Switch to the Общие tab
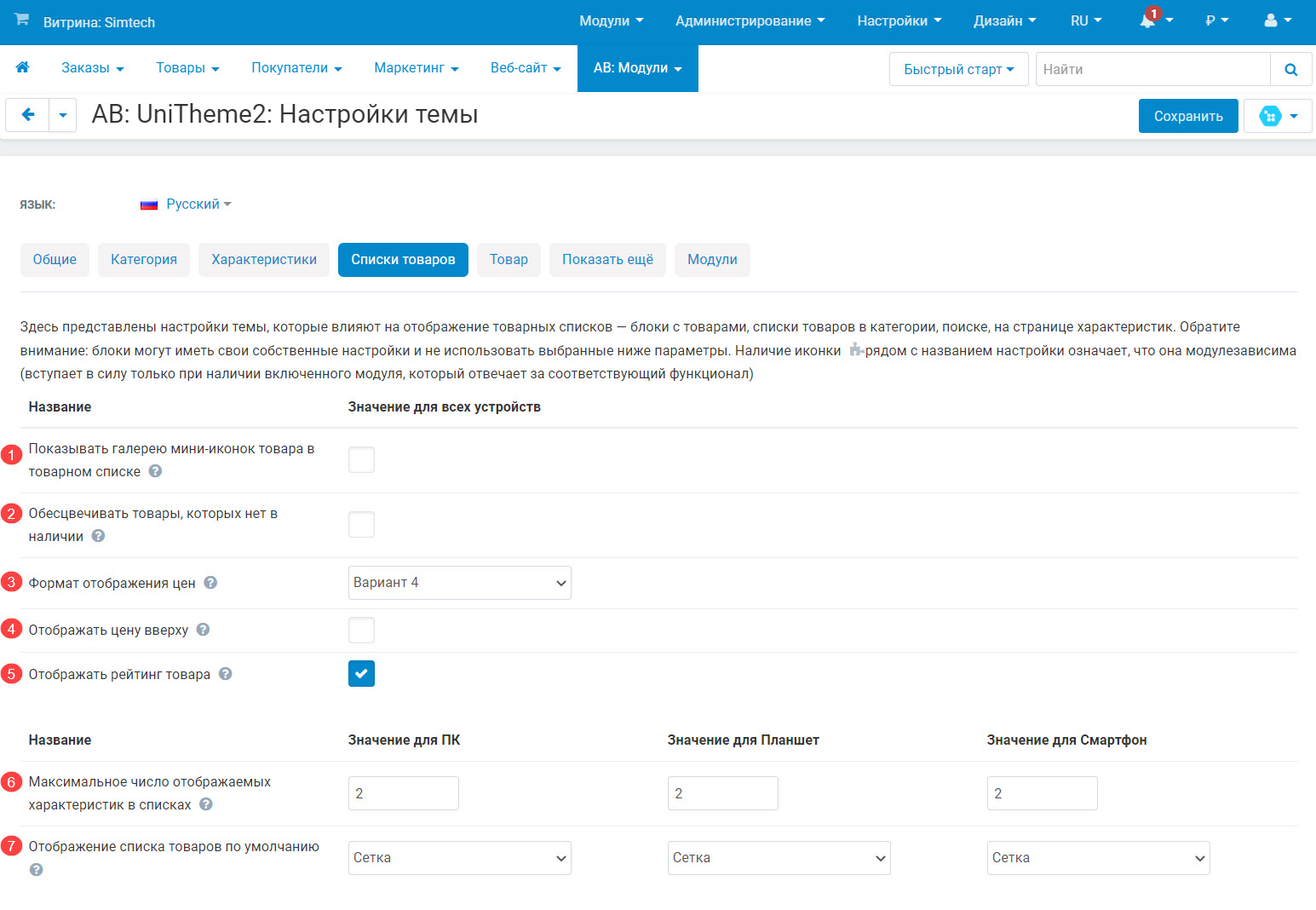This screenshot has width=1316, height=910. 55,260
